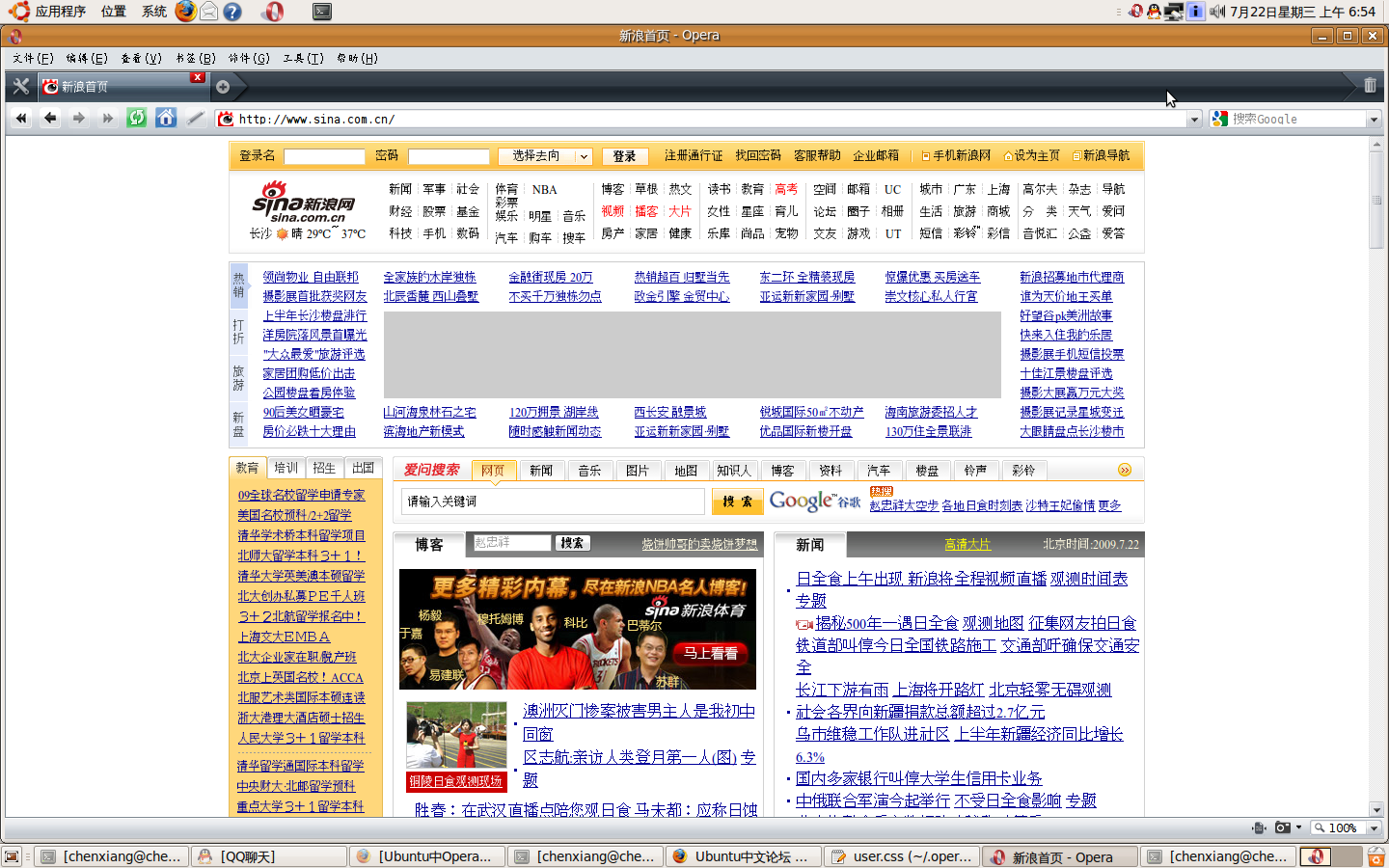
Task: Expand the Google search engine dropdown
Action: click(1375, 119)
